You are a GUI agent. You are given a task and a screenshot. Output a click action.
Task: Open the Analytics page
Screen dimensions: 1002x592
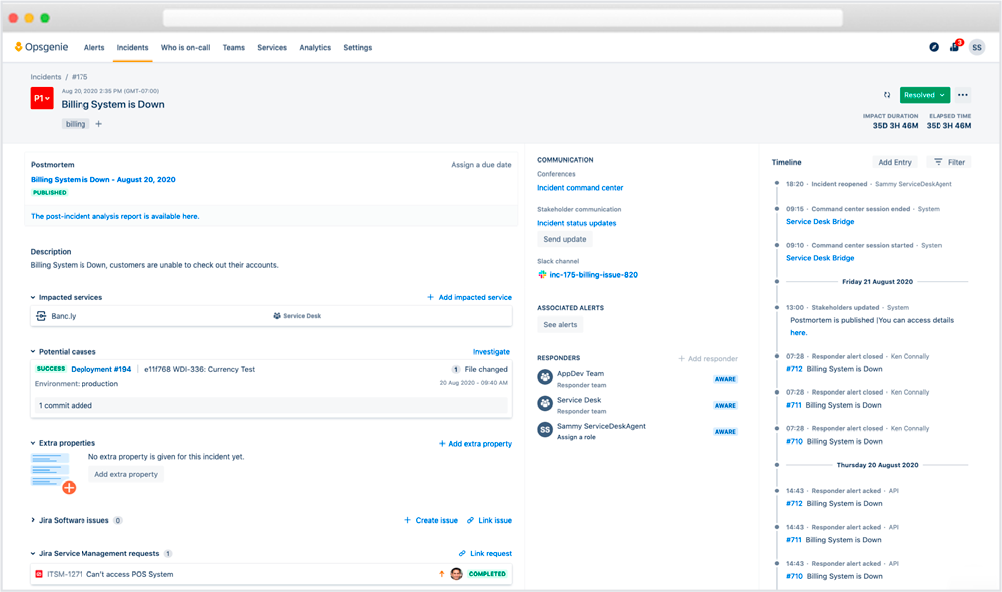tap(315, 47)
